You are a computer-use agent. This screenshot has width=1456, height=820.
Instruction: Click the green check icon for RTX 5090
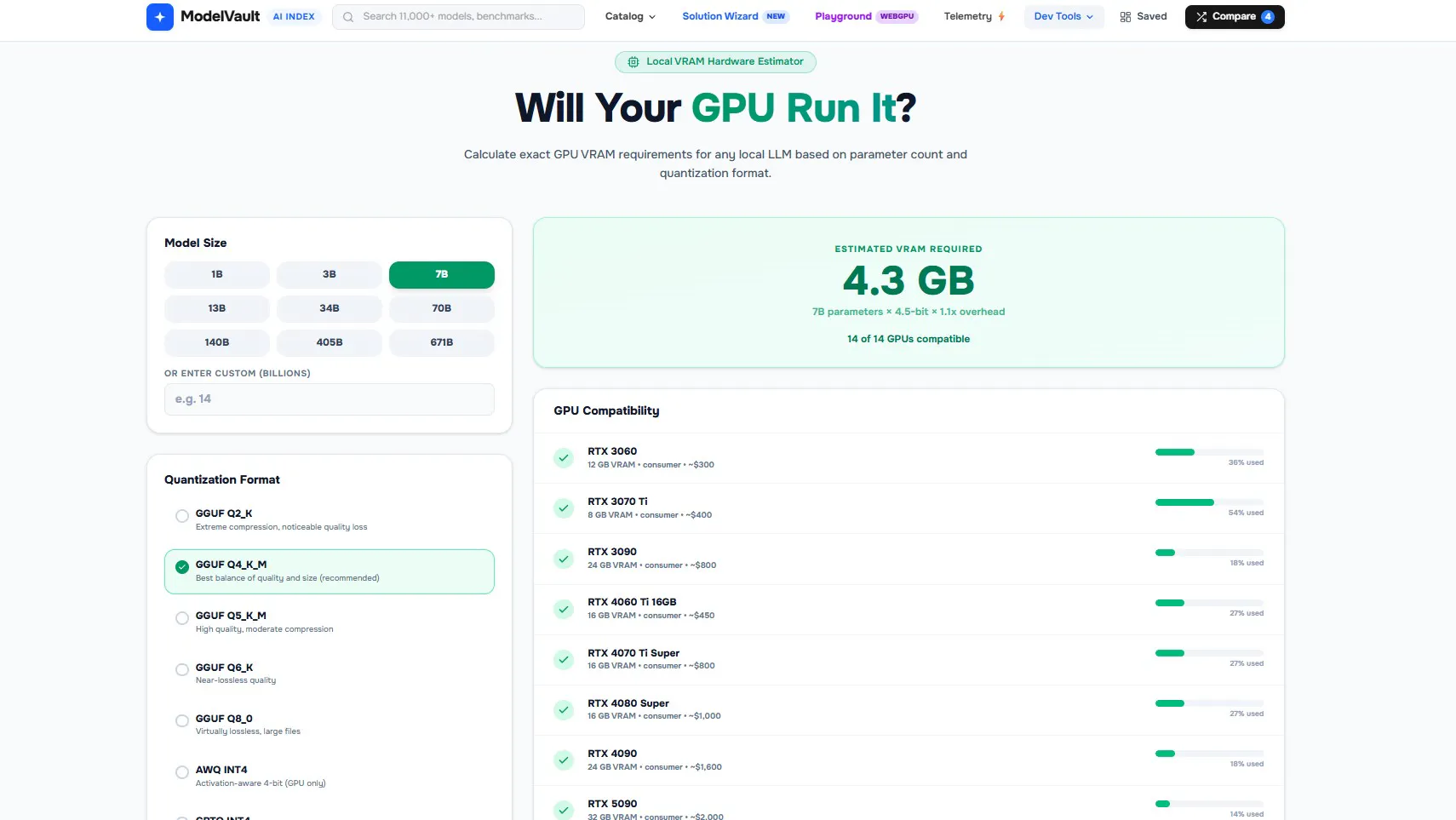pos(564,810)
